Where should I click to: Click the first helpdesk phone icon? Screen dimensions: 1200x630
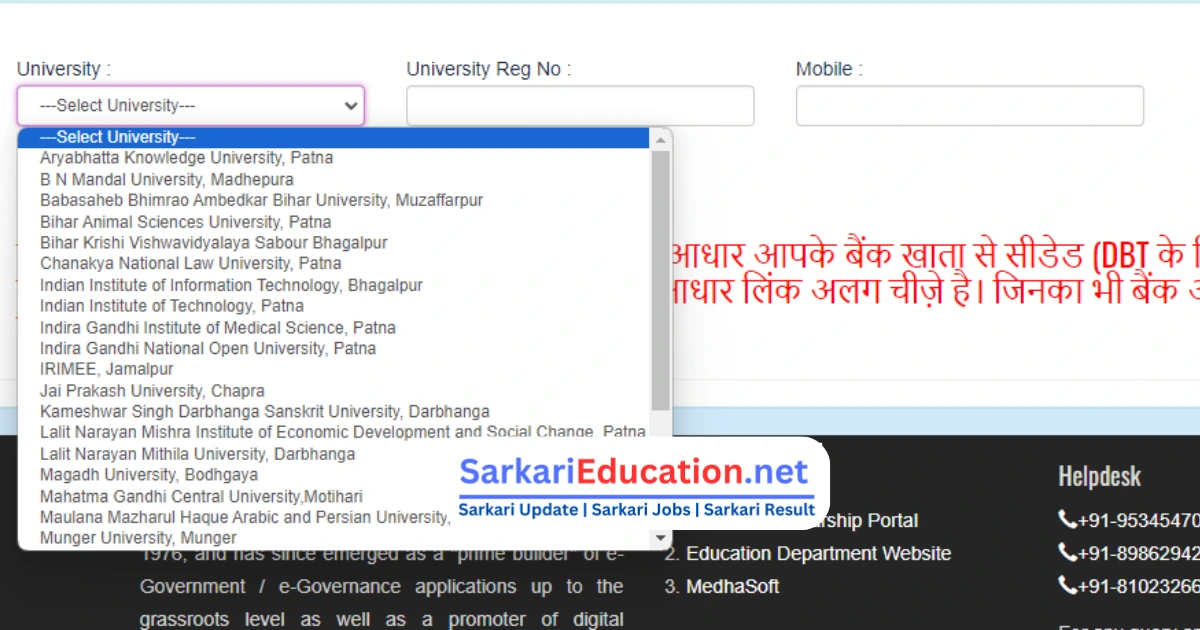click(1067, 520)
